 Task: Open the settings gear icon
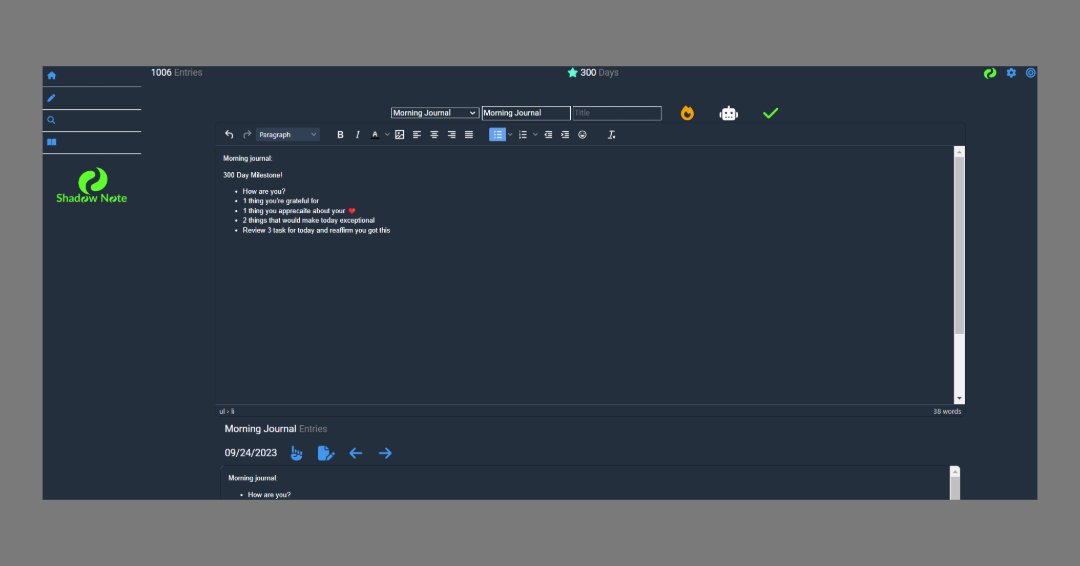click(x=1011, y=73)
